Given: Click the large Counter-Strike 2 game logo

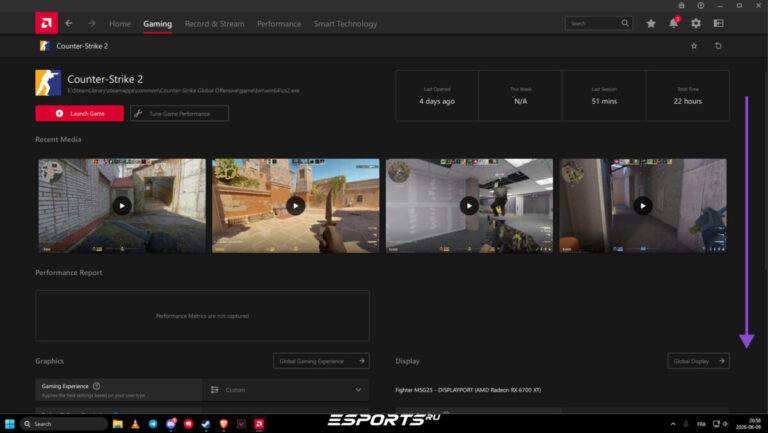Looking at the screenshot, I should [48, 83].
